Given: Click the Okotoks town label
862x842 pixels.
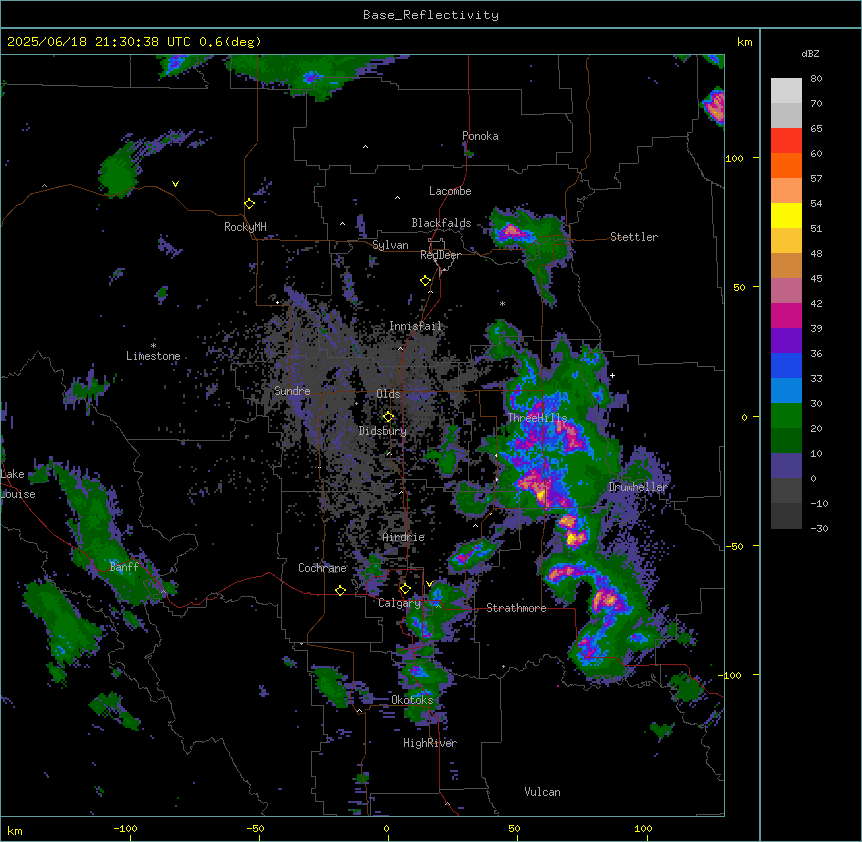Looking at the screenshot, I should click(412, 700).
